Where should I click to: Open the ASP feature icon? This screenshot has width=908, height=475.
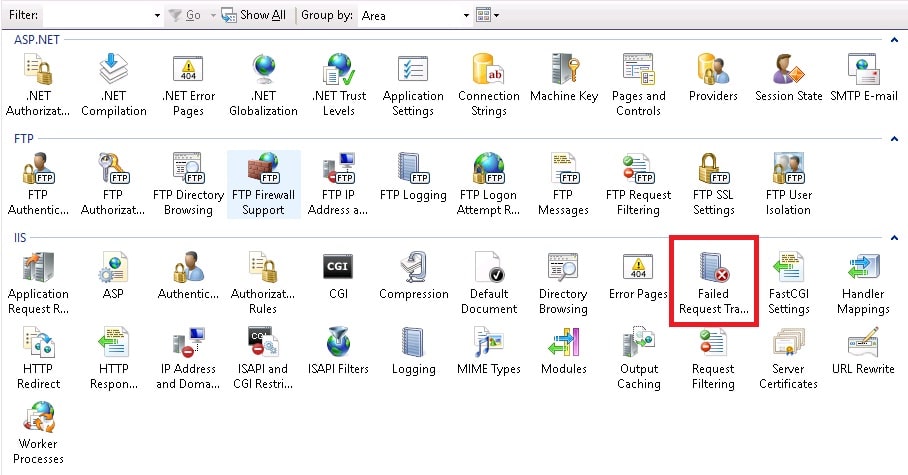tap(114, 276)
